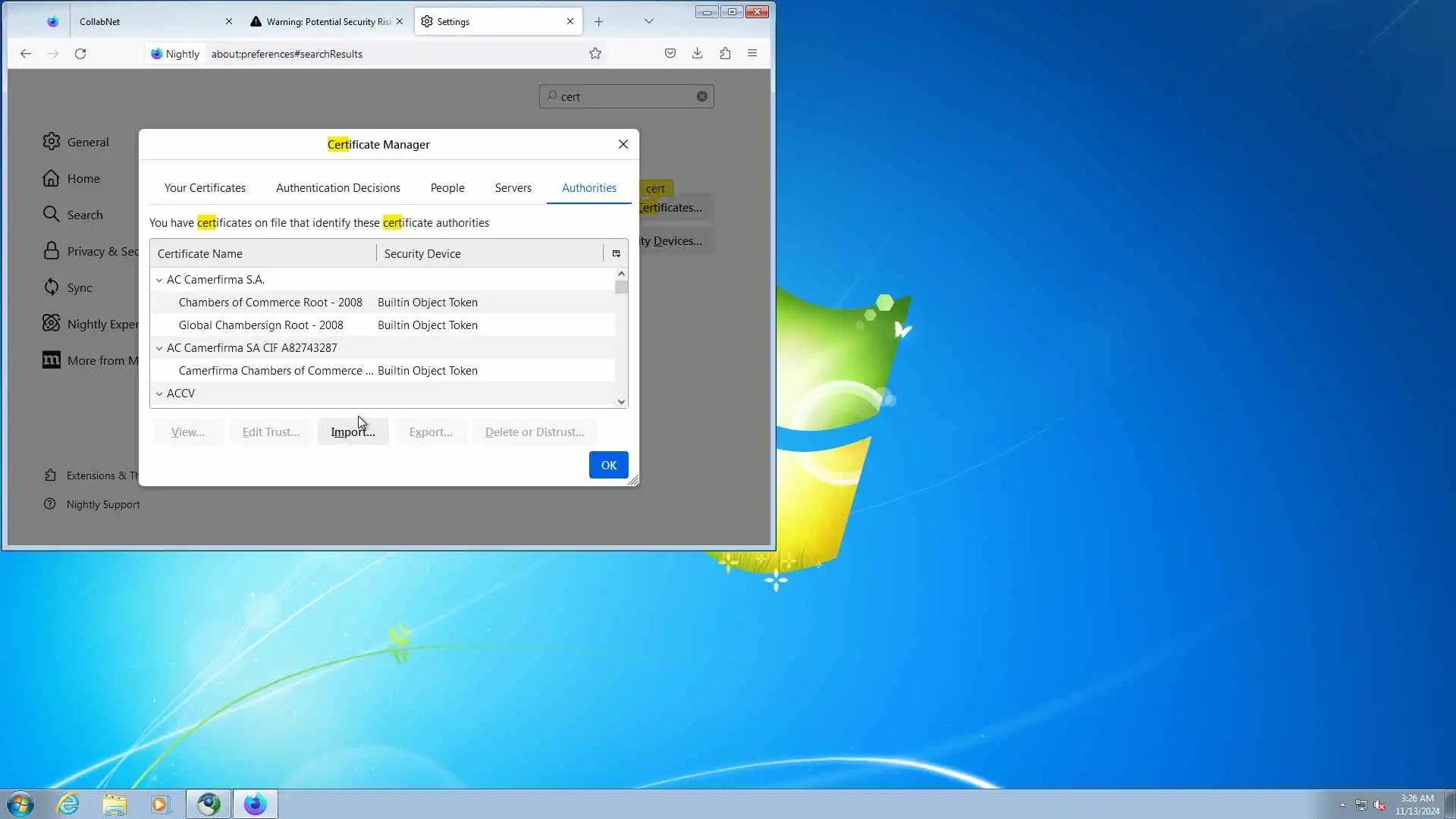The width and height of the screenshot is (1456, 819).
Task: Collapse the AC Camerfirma S.A. group
Action: click(x=159, y=280)
